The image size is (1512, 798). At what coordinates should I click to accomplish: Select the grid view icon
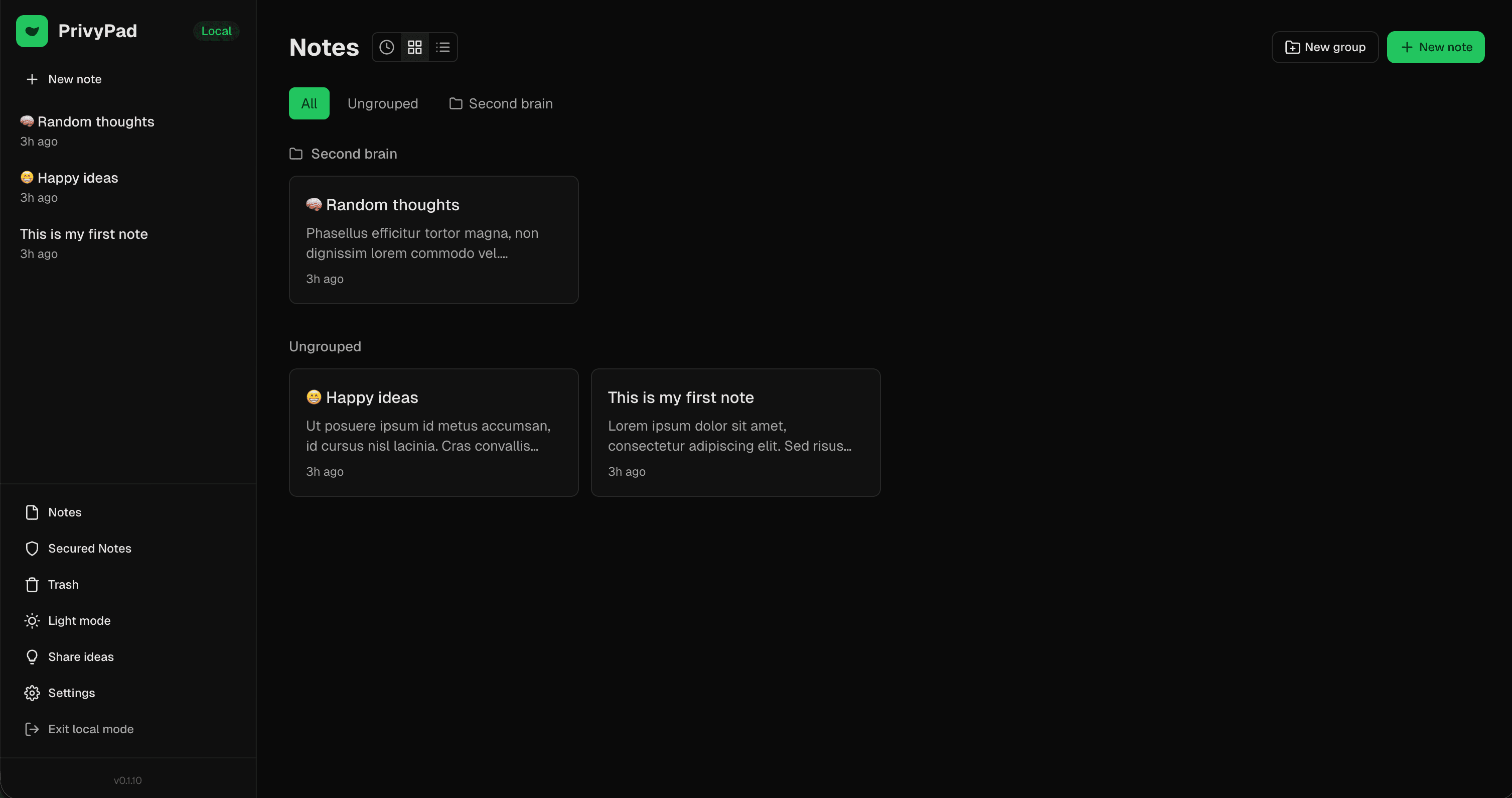(414, 47)
